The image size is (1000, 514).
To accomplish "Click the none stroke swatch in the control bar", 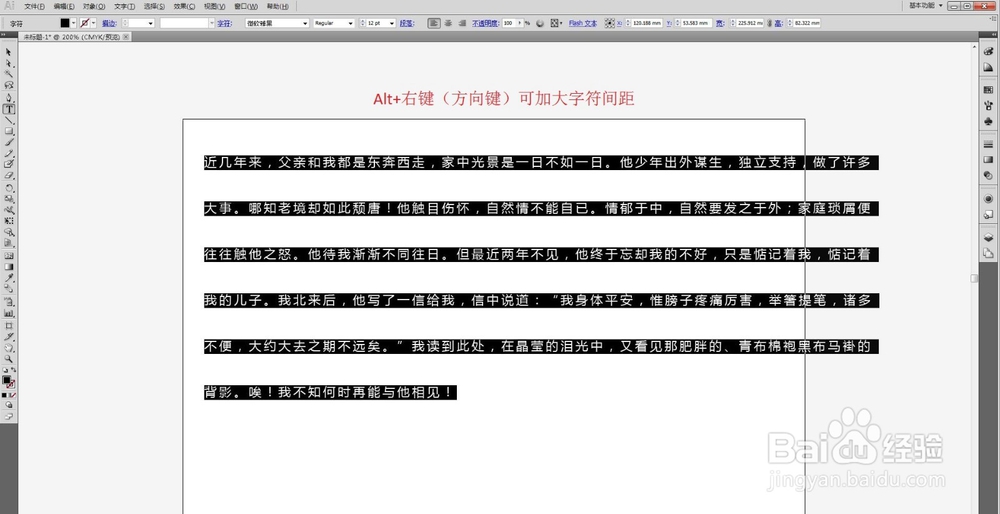I will [84, 23].
